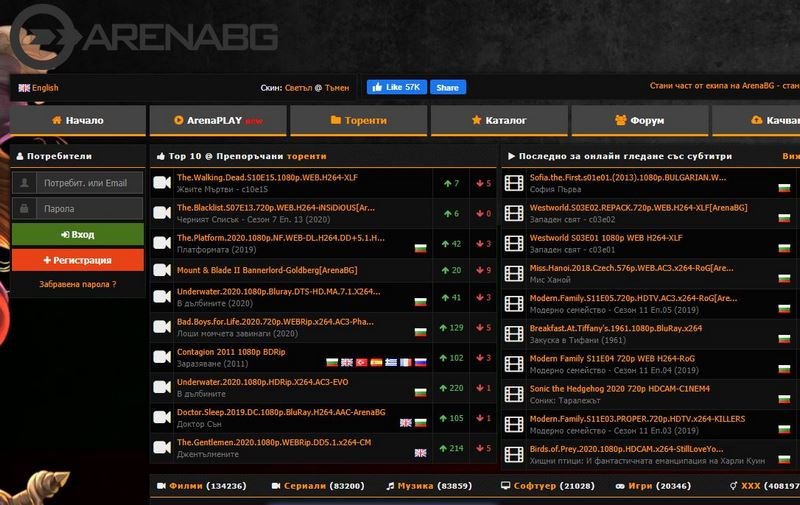The width and height of the screenshot is (800, 505).
Task: Click the ArenaBG logo
Action: coord(144,36)
